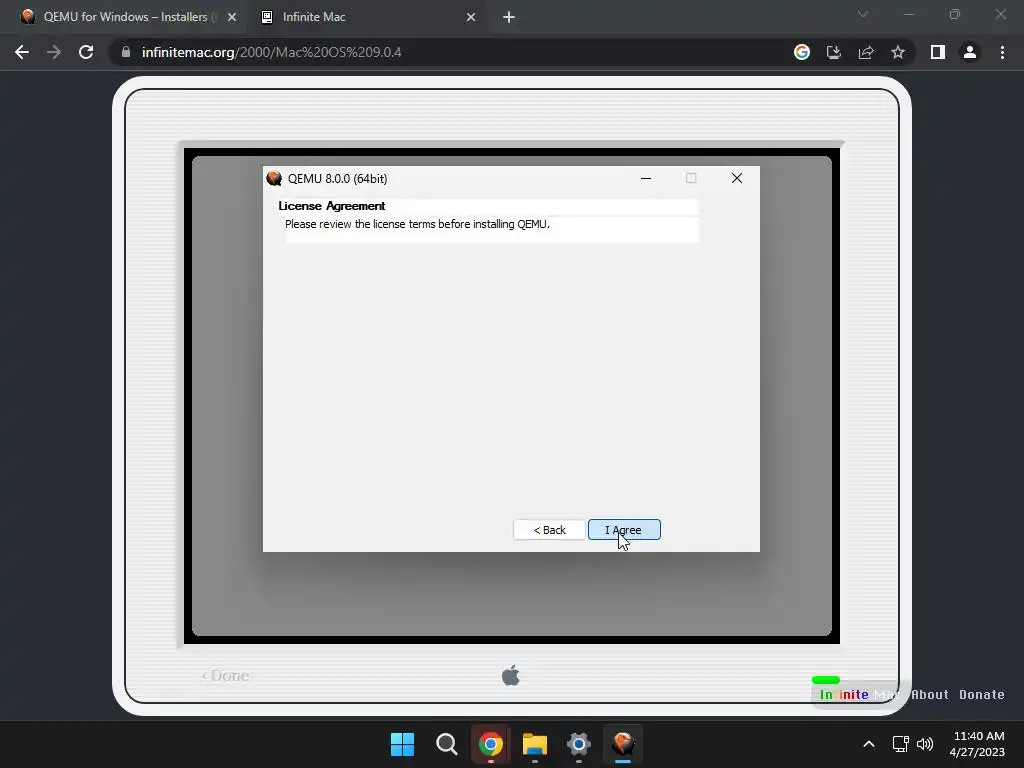Toggle the browser side panel
The width and height of the screenshot is (1024, 768).
point(938,52)
